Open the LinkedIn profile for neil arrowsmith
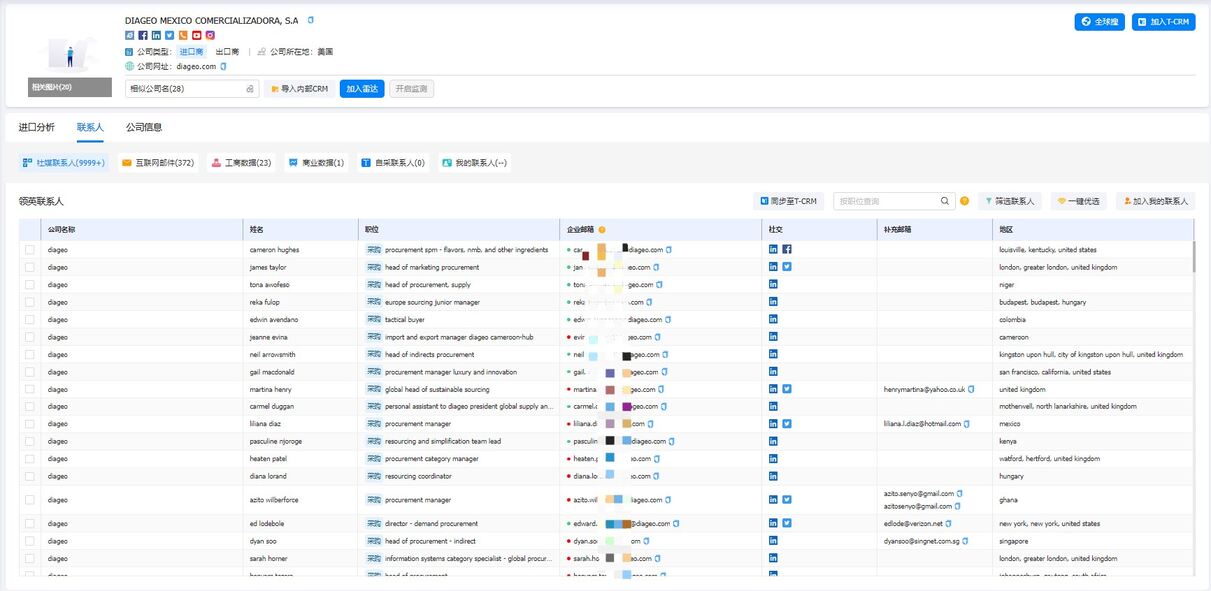Screen dimensions: 1211x591 773,354
